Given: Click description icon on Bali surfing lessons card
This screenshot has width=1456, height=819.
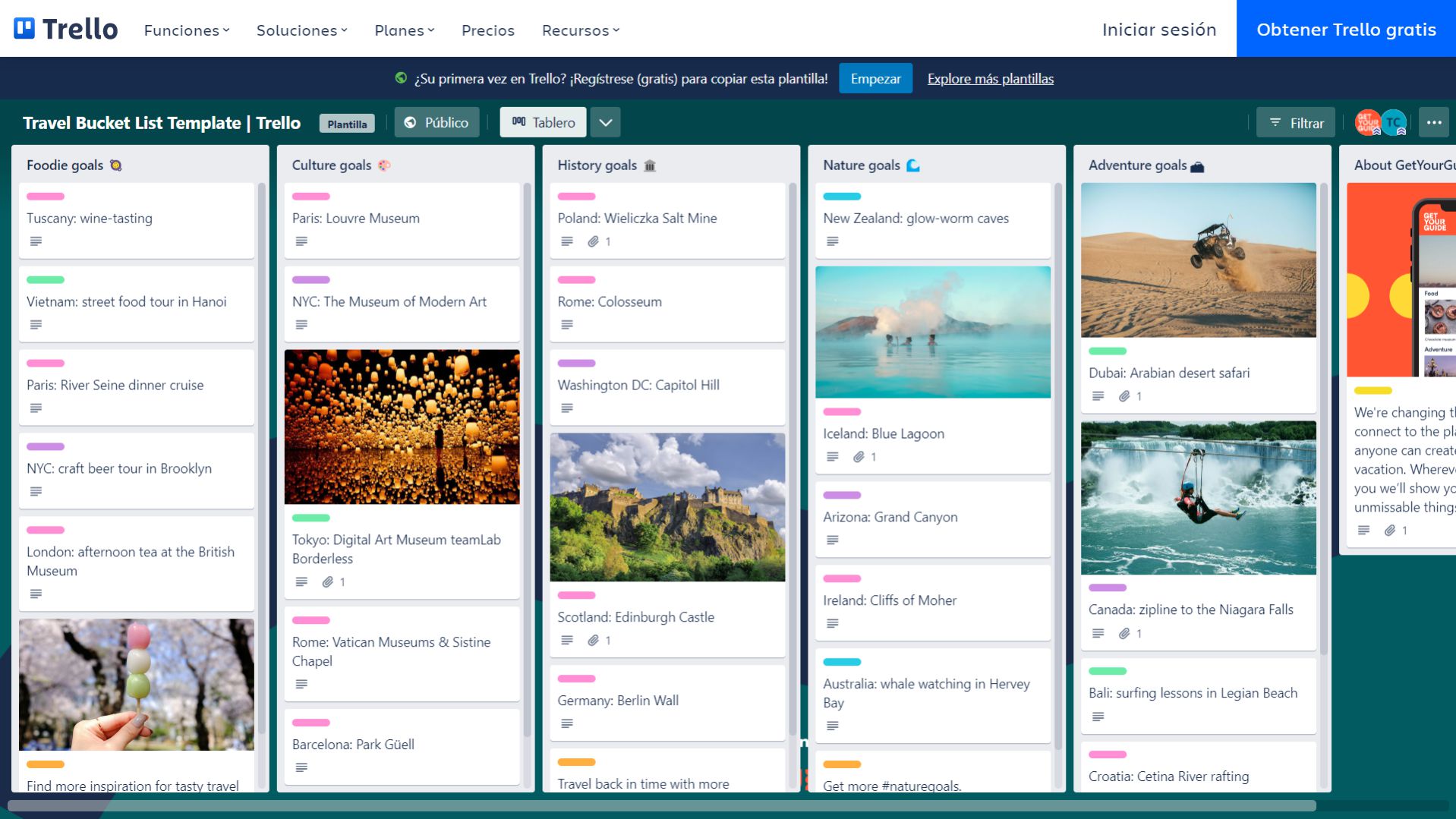Looking at the screenshot, I should pos(1098,717).
